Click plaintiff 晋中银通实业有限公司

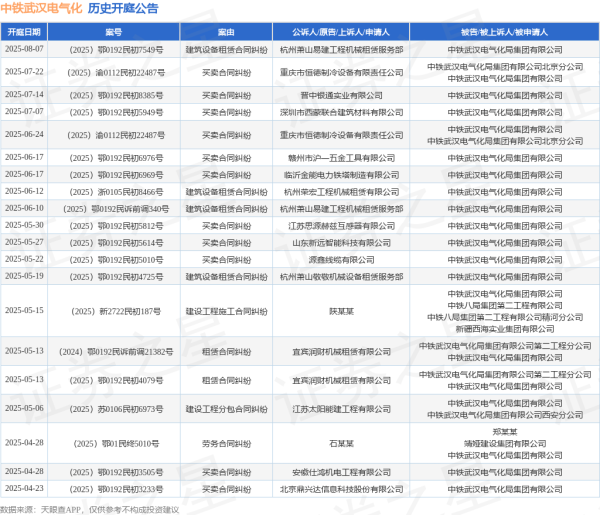[x=341, y=95]
